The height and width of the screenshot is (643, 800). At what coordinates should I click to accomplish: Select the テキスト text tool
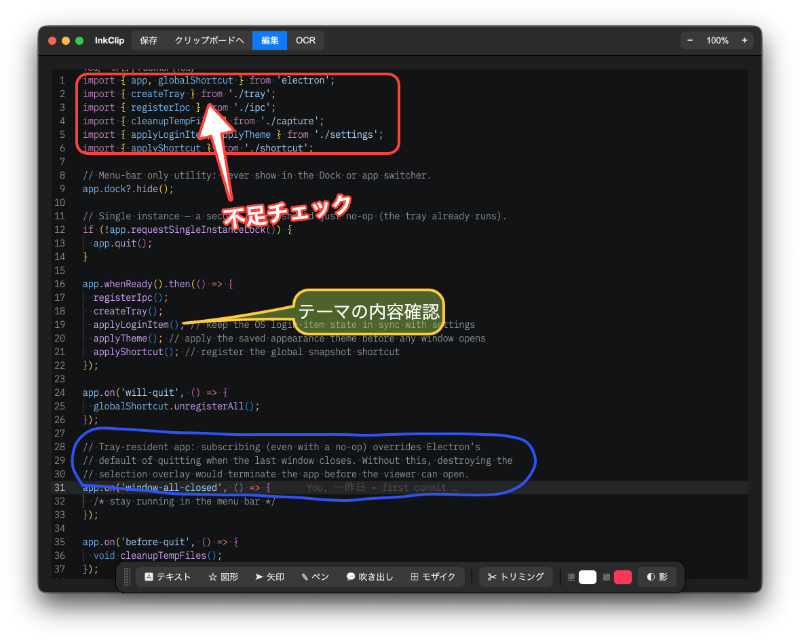point(167,577)
